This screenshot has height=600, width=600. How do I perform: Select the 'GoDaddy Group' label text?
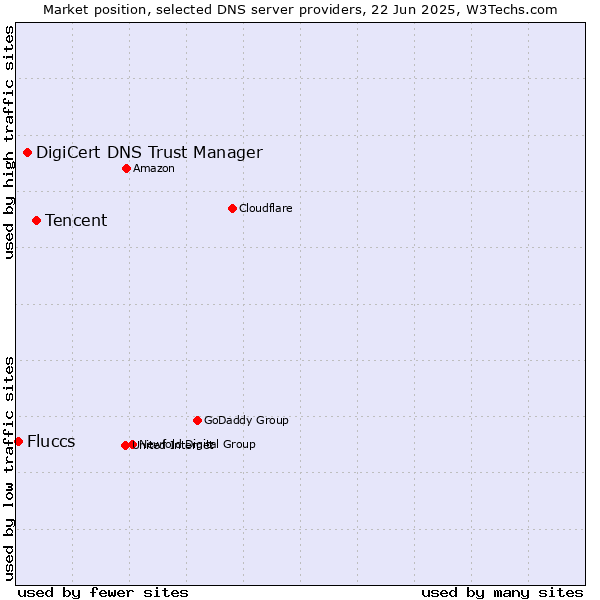[246, 420]
